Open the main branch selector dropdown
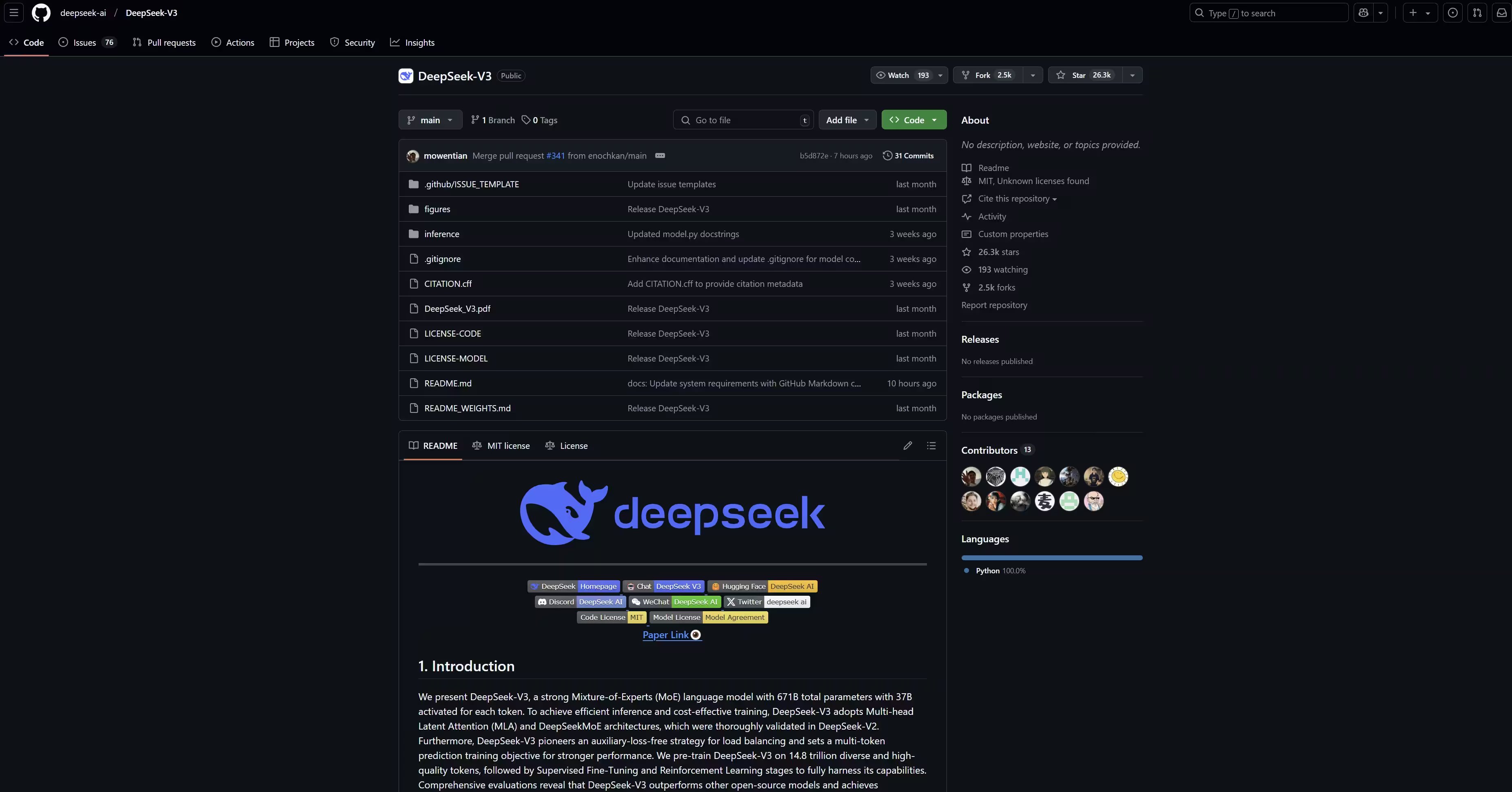 click(430, 120)
